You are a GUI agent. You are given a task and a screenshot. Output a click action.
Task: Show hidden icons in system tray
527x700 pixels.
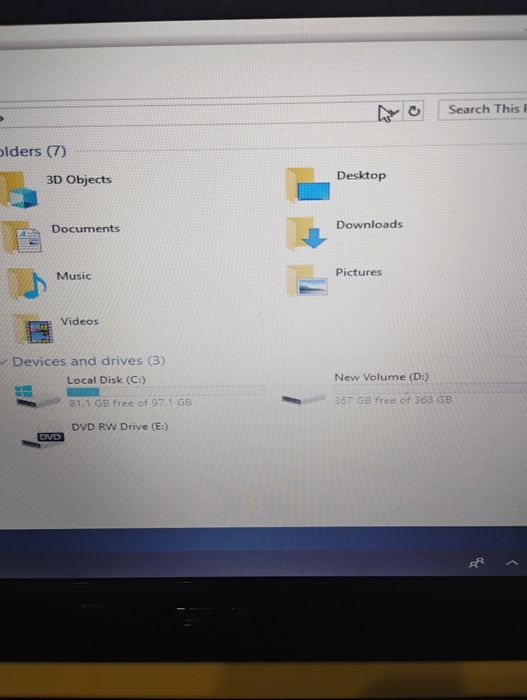(x=512, y=562)
